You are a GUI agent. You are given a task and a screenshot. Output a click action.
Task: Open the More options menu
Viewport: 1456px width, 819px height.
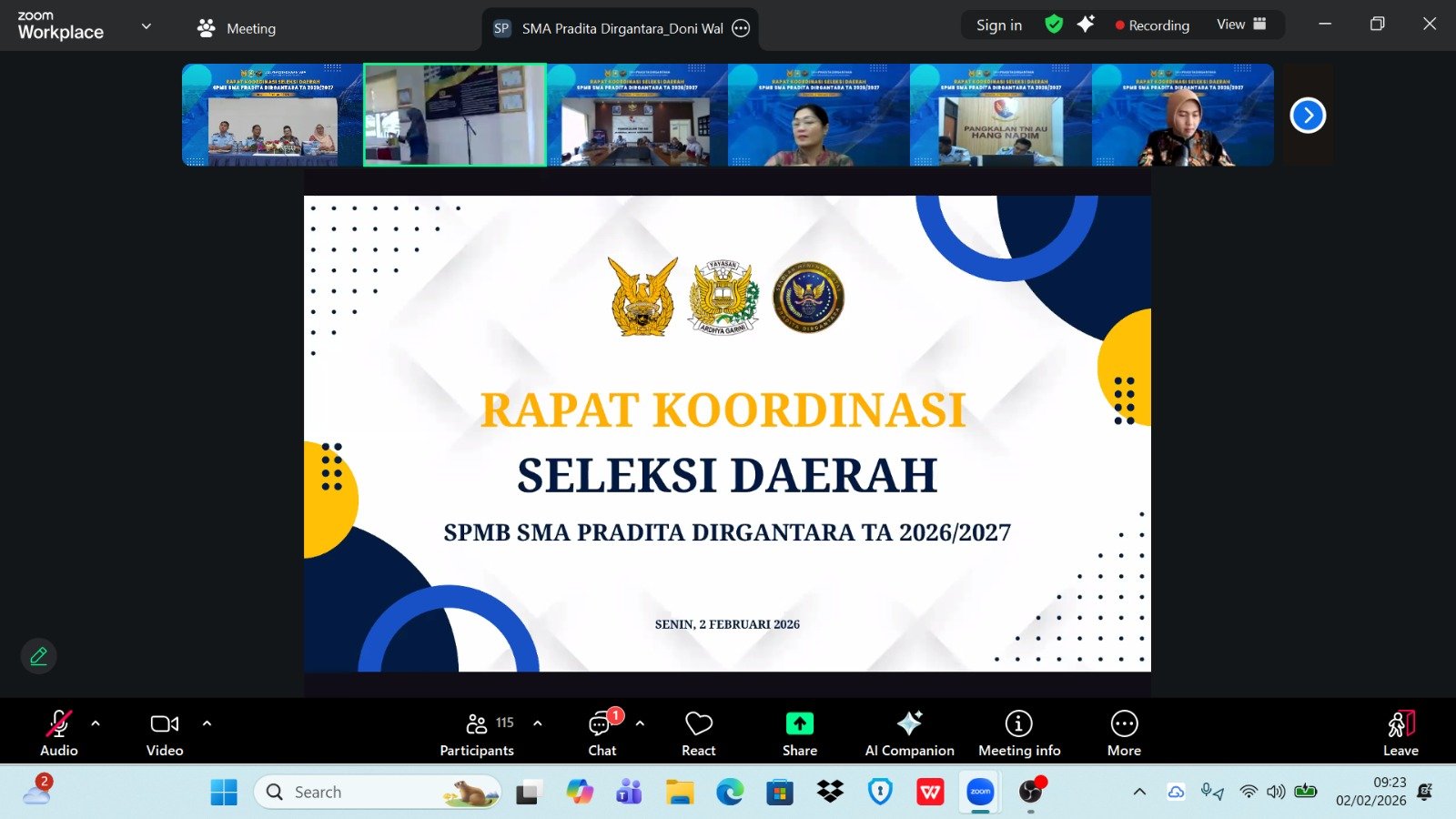click(x=1124, y=732)
